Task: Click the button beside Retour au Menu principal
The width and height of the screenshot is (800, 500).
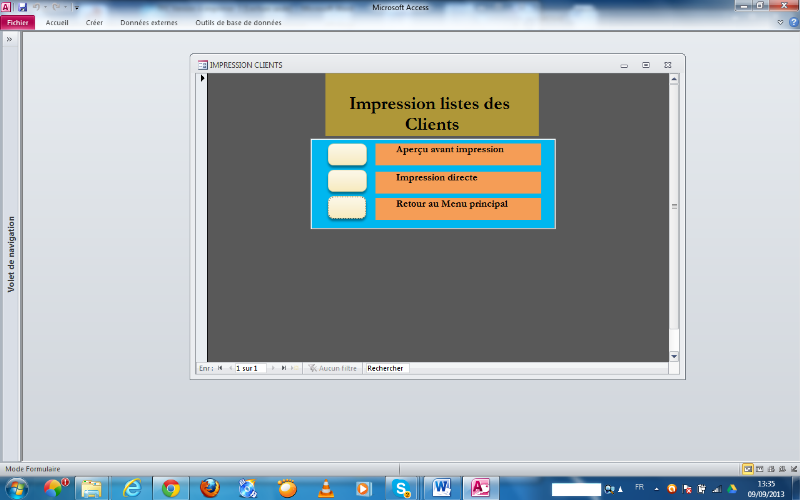Action: pos(347,208)
